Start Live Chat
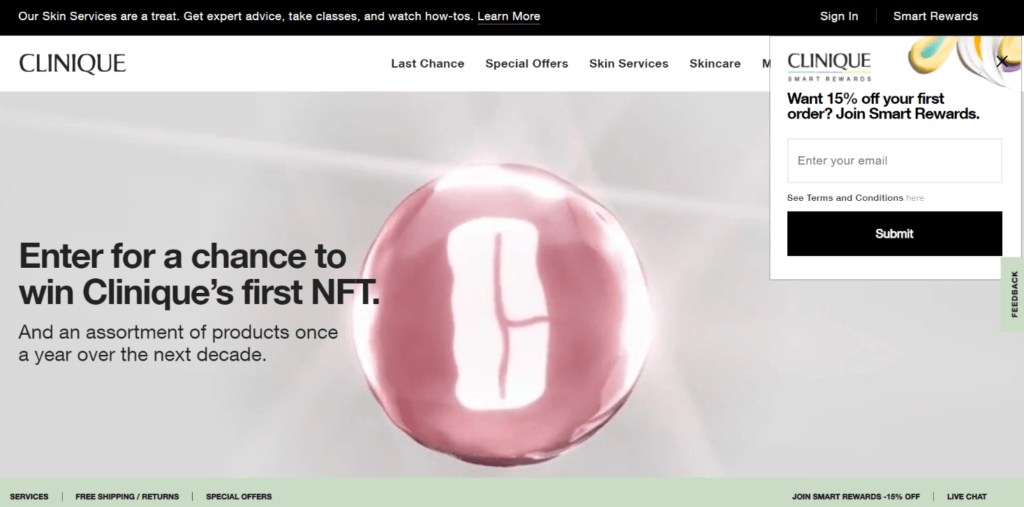 click(967, 497)
